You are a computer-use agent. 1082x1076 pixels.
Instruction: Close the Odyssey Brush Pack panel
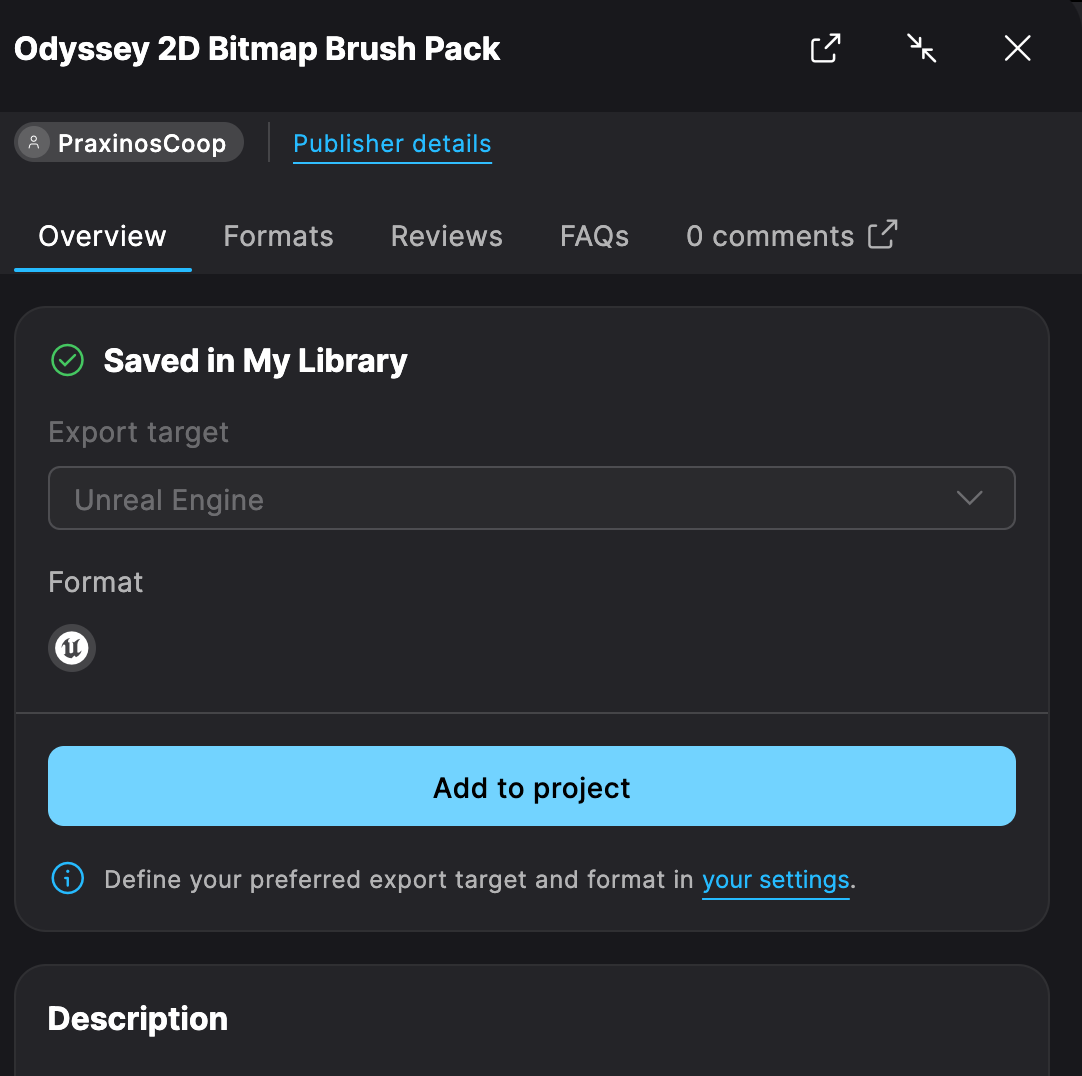coord(1017,48)
